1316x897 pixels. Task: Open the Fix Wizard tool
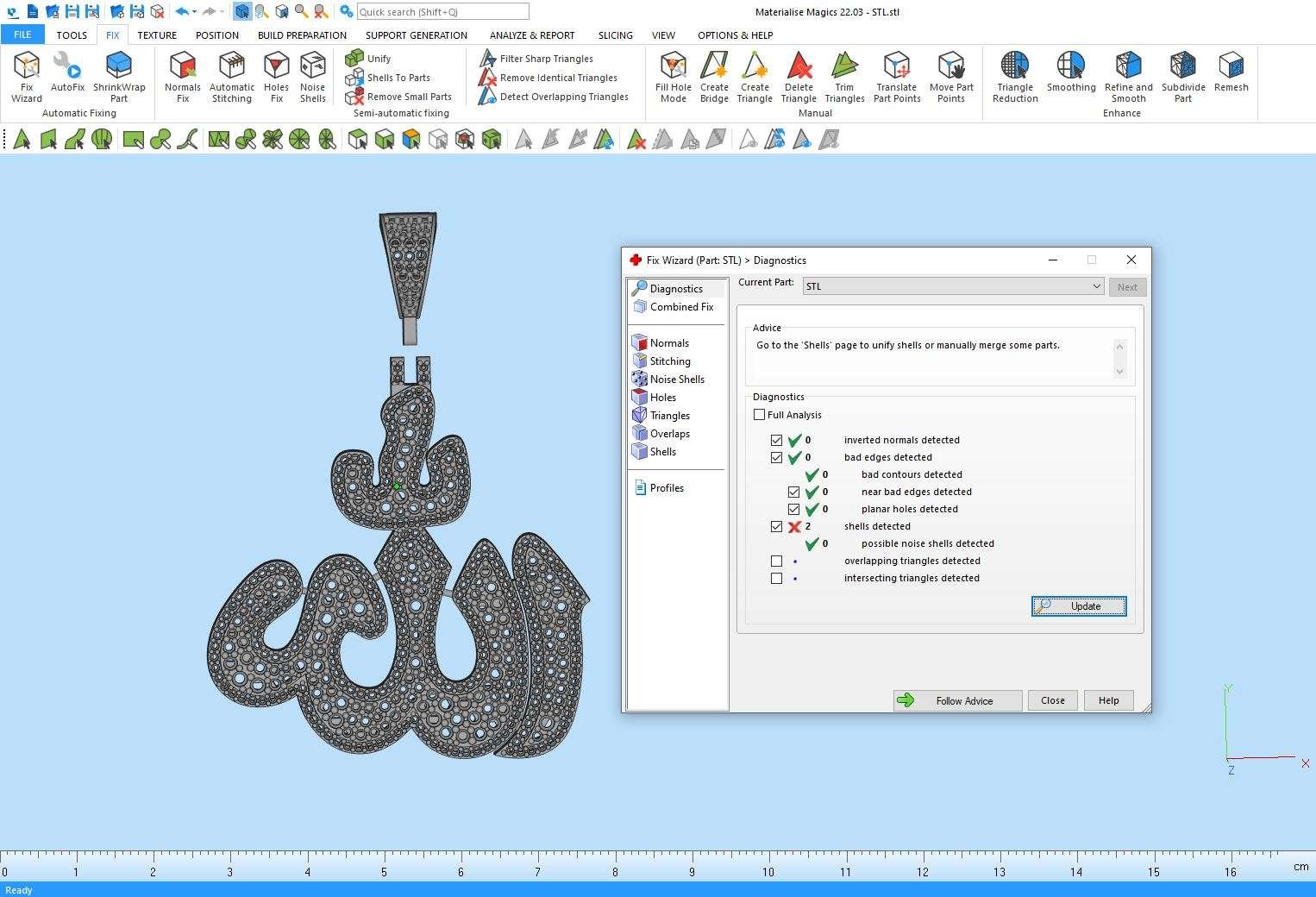26,76
